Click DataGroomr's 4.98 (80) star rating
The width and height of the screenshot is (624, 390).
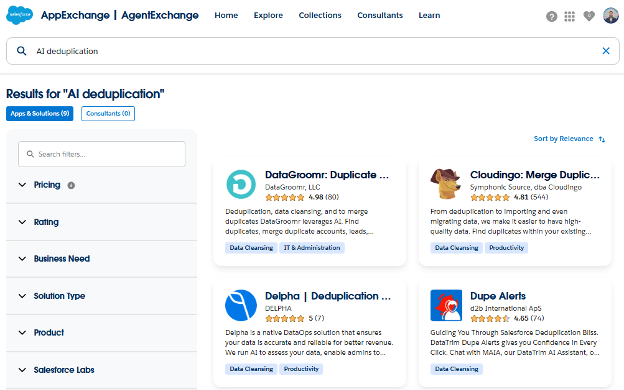pyautogui.click(x=302, y=197)
